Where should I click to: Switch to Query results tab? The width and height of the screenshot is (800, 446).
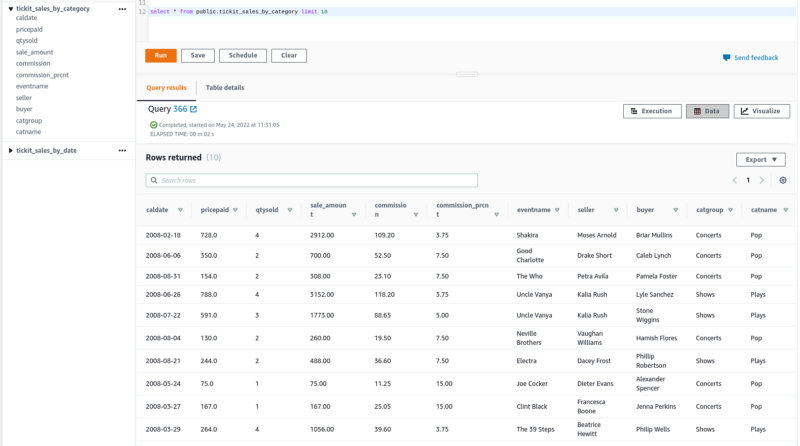(x=166, y=88)
